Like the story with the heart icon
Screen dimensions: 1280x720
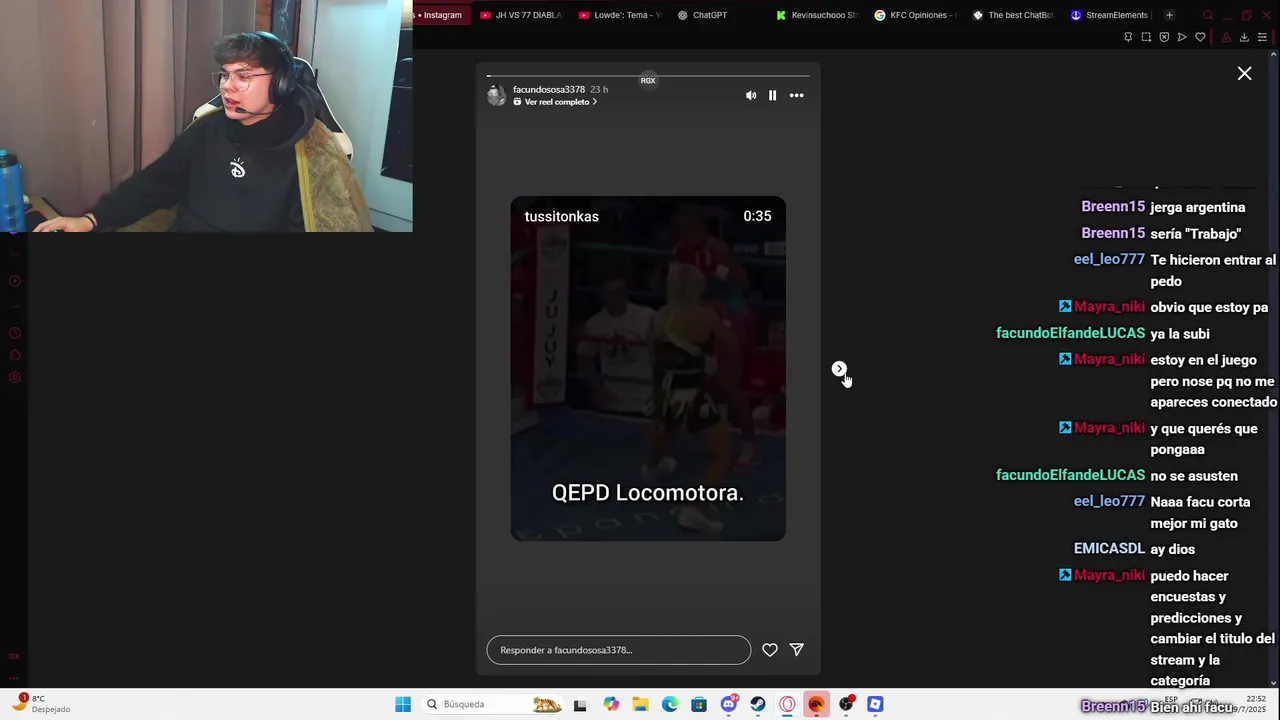(770, 650)
